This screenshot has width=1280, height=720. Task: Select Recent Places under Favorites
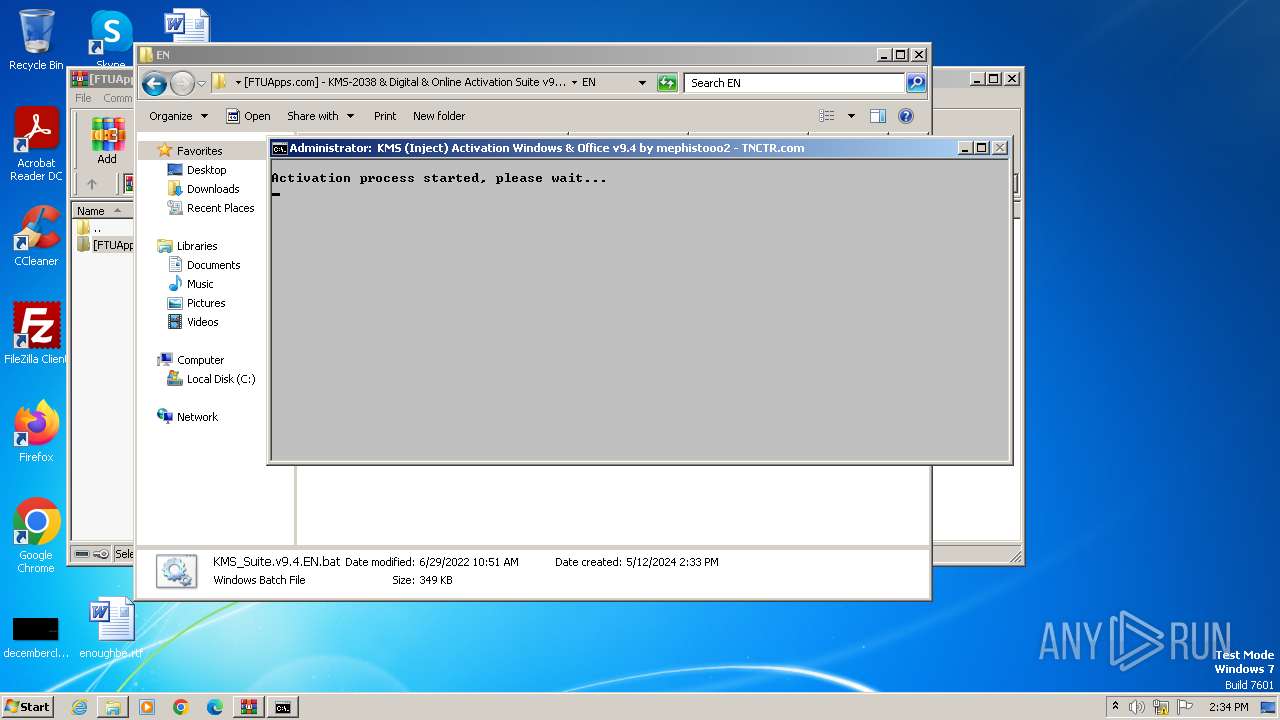(x=220, y=208)
